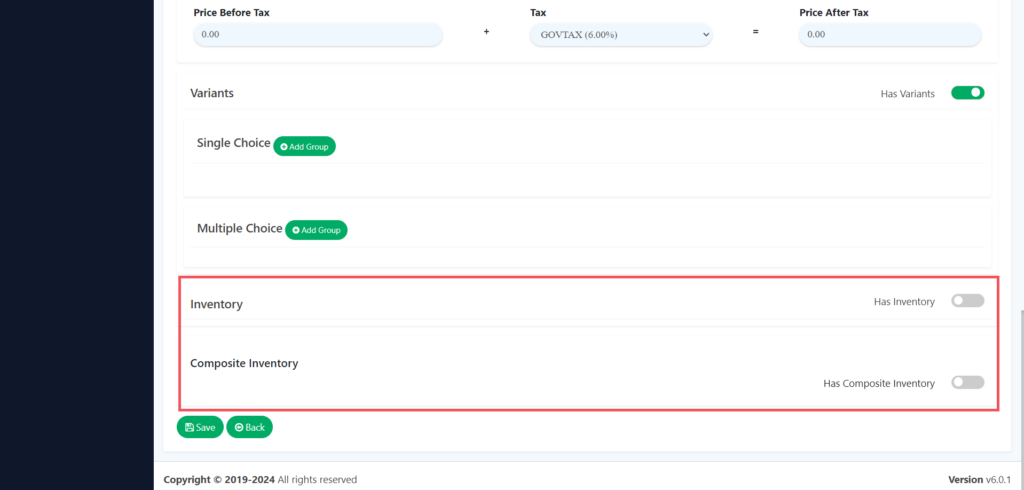Image resolution: width=1024 pixels, height=490 pixels.
Task: Click the arrow icon on Back button
Action: click(239, 428)
